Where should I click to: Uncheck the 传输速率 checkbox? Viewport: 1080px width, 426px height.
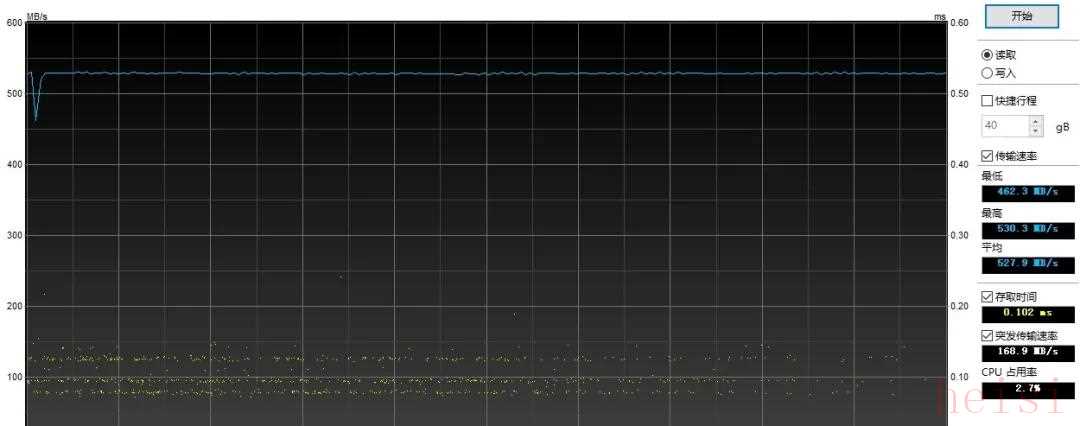tap(988, 156)
